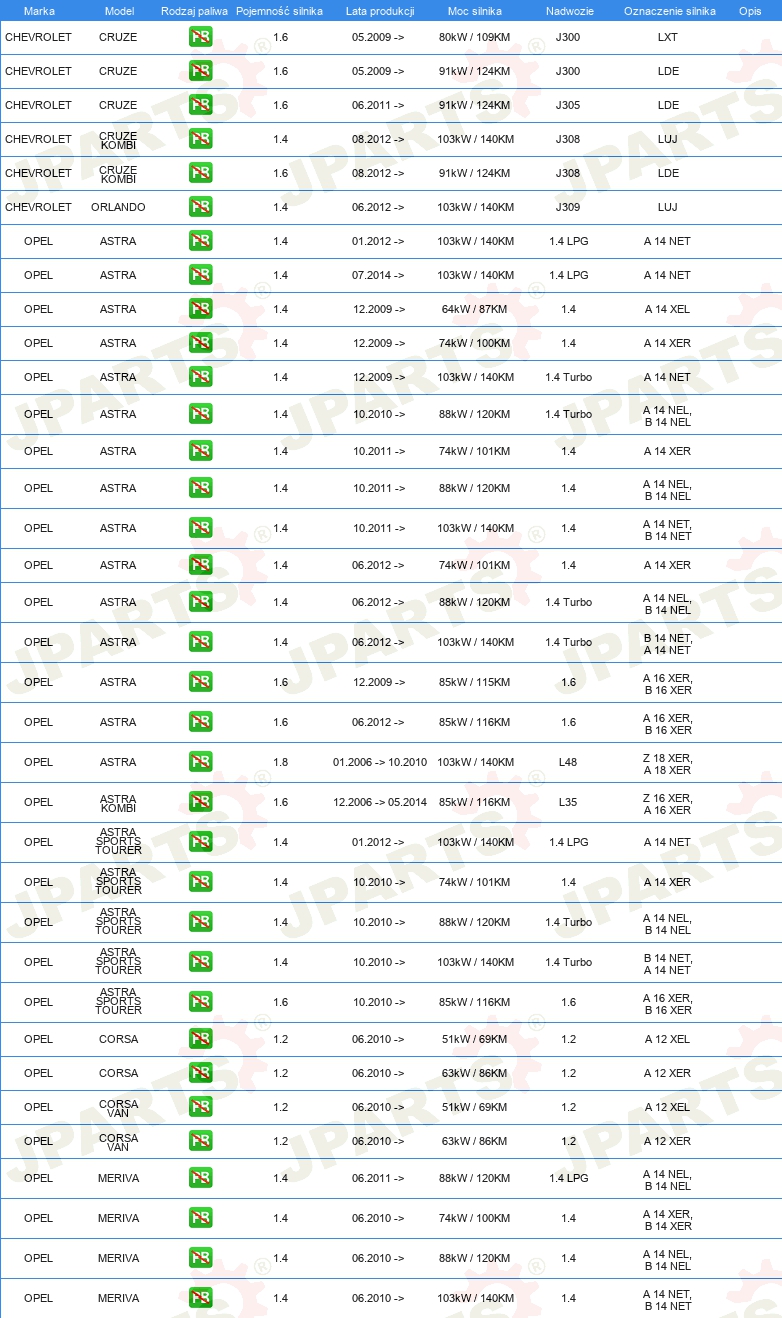Click the fuel icon for Cruze Kombi LUJ
The height and width of the screenshot is (1318, 782).
(x=200, y=139)
